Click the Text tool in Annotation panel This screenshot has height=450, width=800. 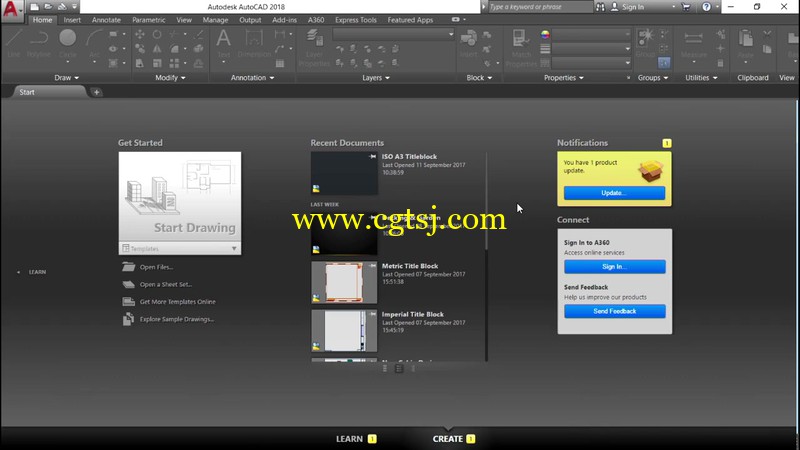(223, 44)
